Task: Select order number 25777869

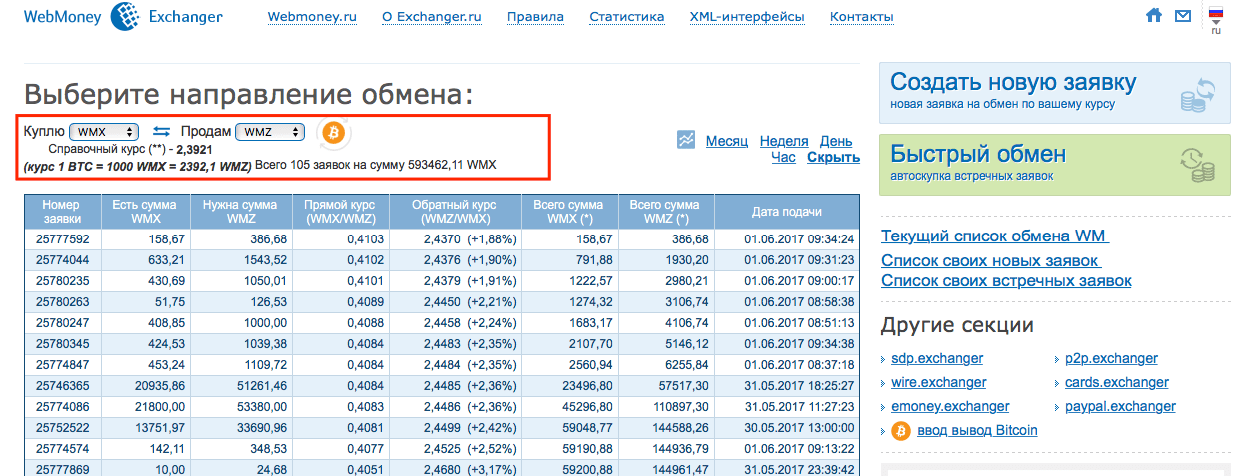Action: [62, 469]
